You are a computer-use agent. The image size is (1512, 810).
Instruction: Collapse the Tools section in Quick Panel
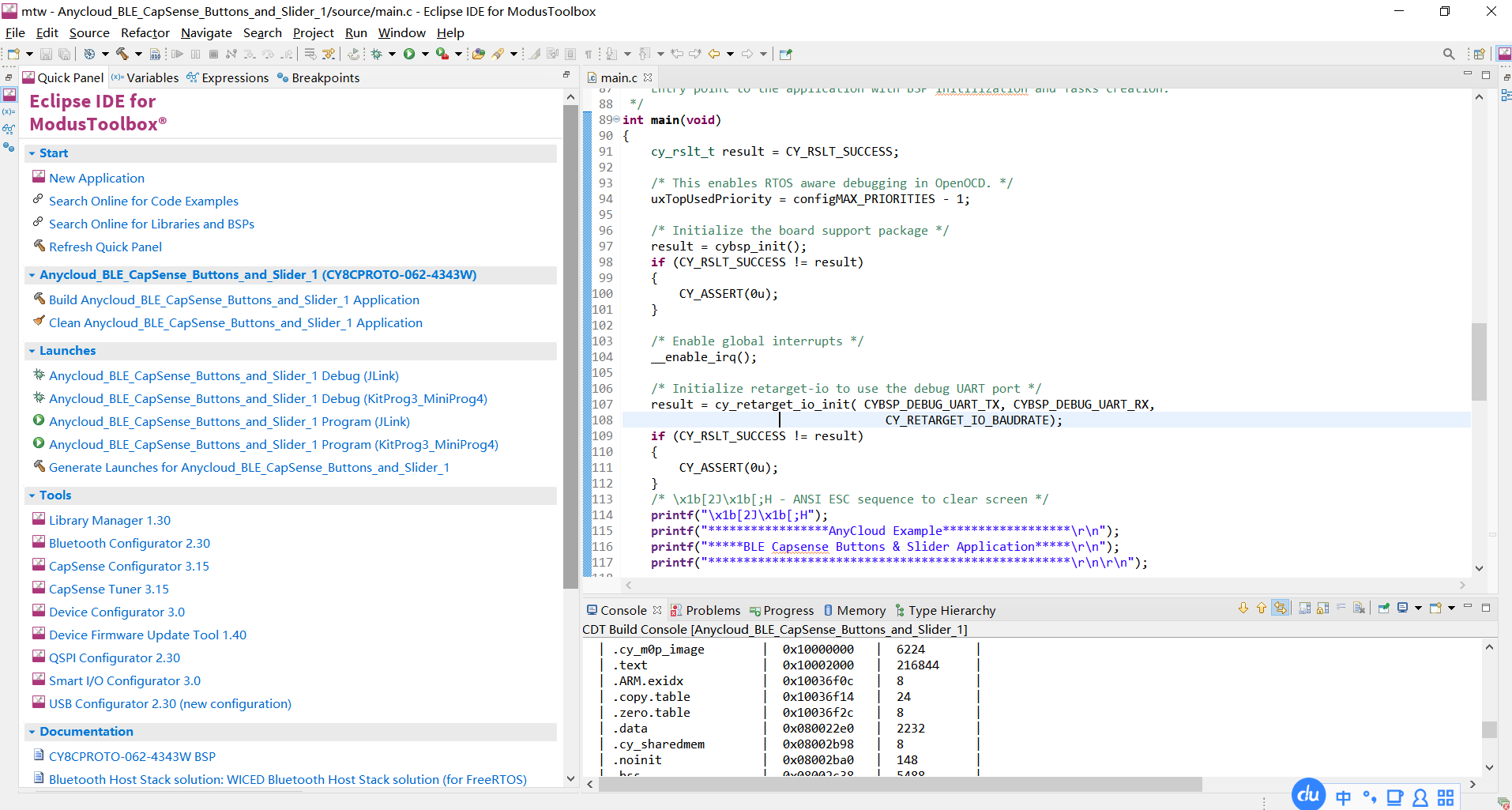coord(32,495)
